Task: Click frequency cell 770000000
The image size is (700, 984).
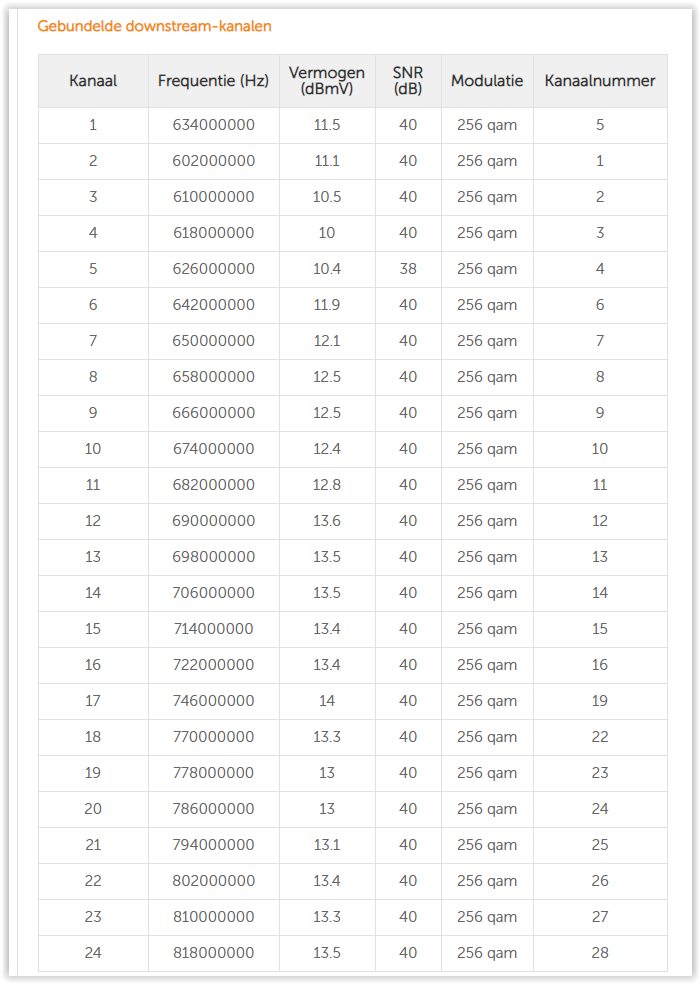Action: [213, 737]
